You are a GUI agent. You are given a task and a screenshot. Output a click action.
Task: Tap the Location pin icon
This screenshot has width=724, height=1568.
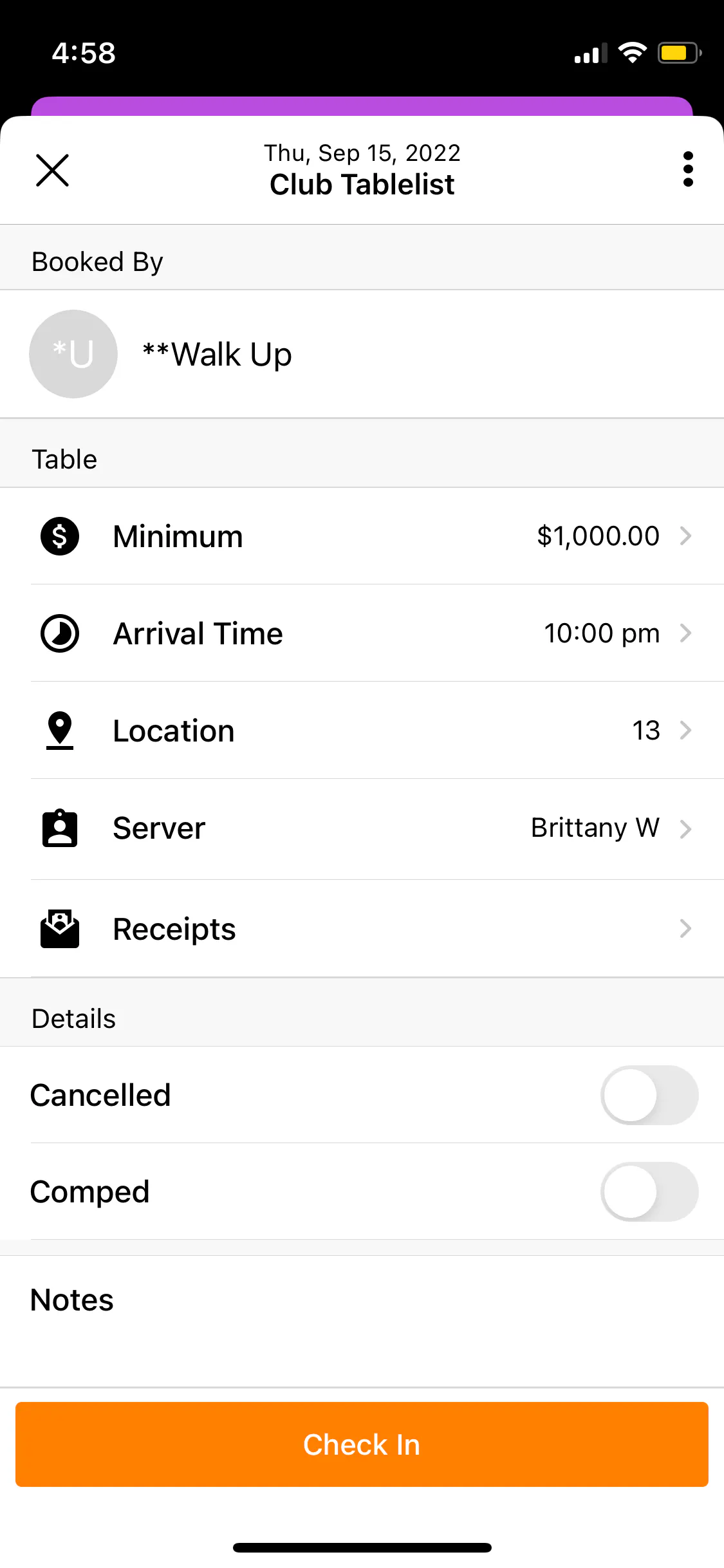pyautogui.click(x=60, y=731)
